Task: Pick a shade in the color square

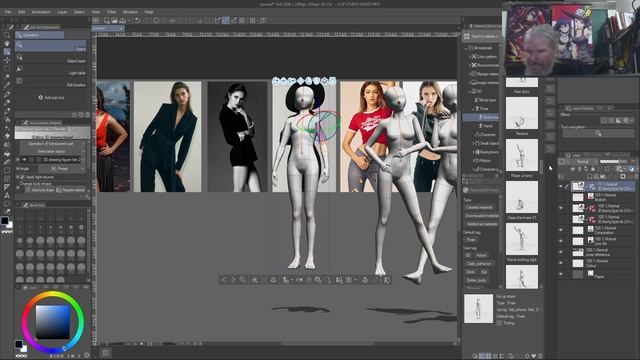Action: 52,322
